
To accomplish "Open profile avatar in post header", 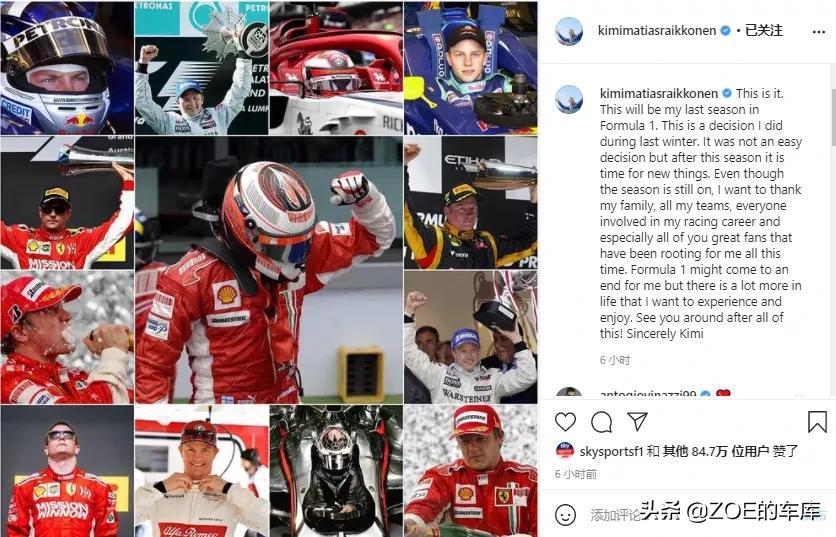I will click(x=569, y=31).
